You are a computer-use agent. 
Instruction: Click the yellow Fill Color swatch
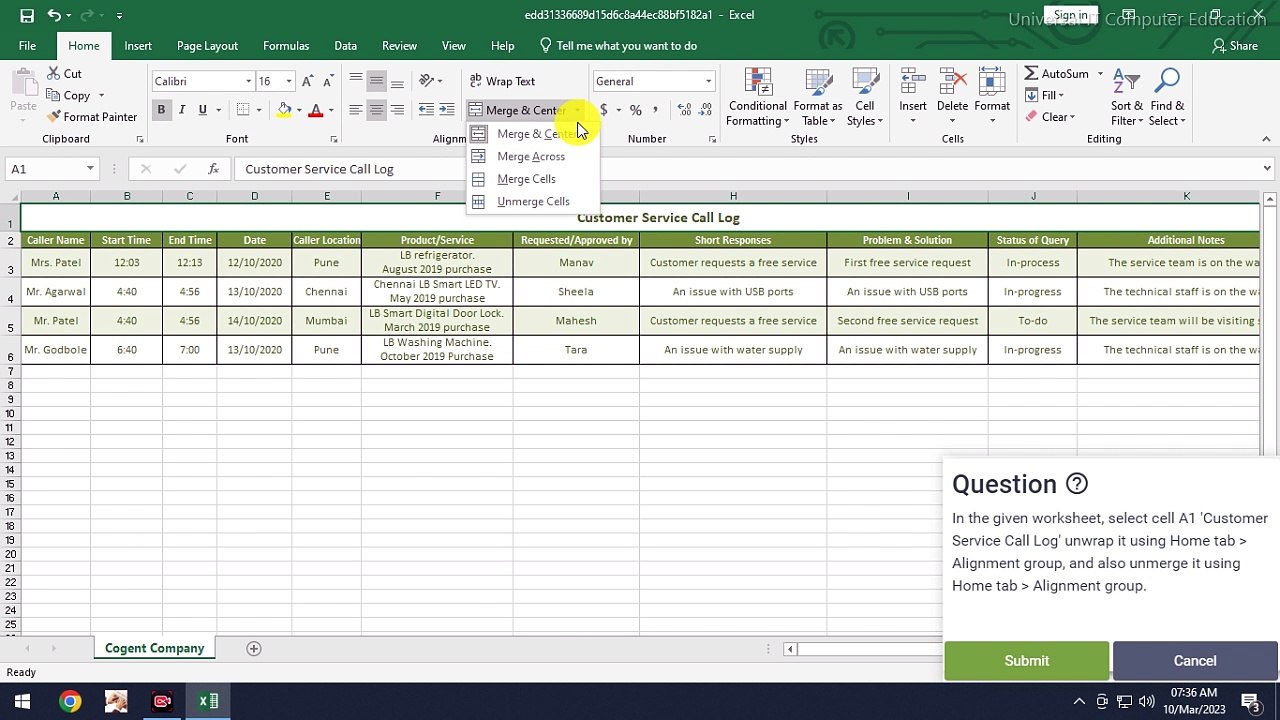[284, 110]
